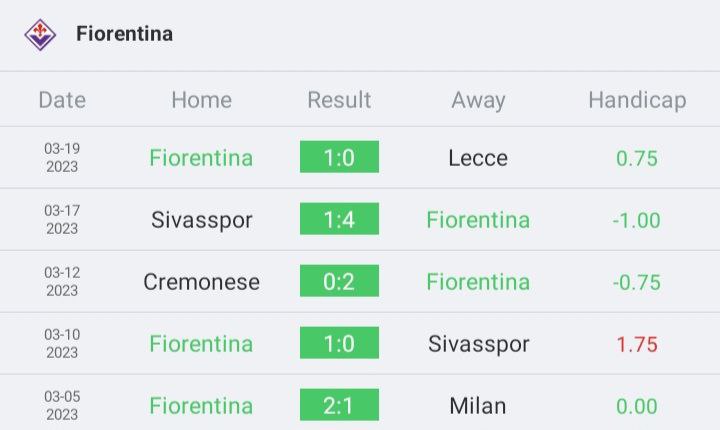Image resolution: width=720 pixels, height=430 pixels.
Task: Select the Date column header
Action: 62,100
